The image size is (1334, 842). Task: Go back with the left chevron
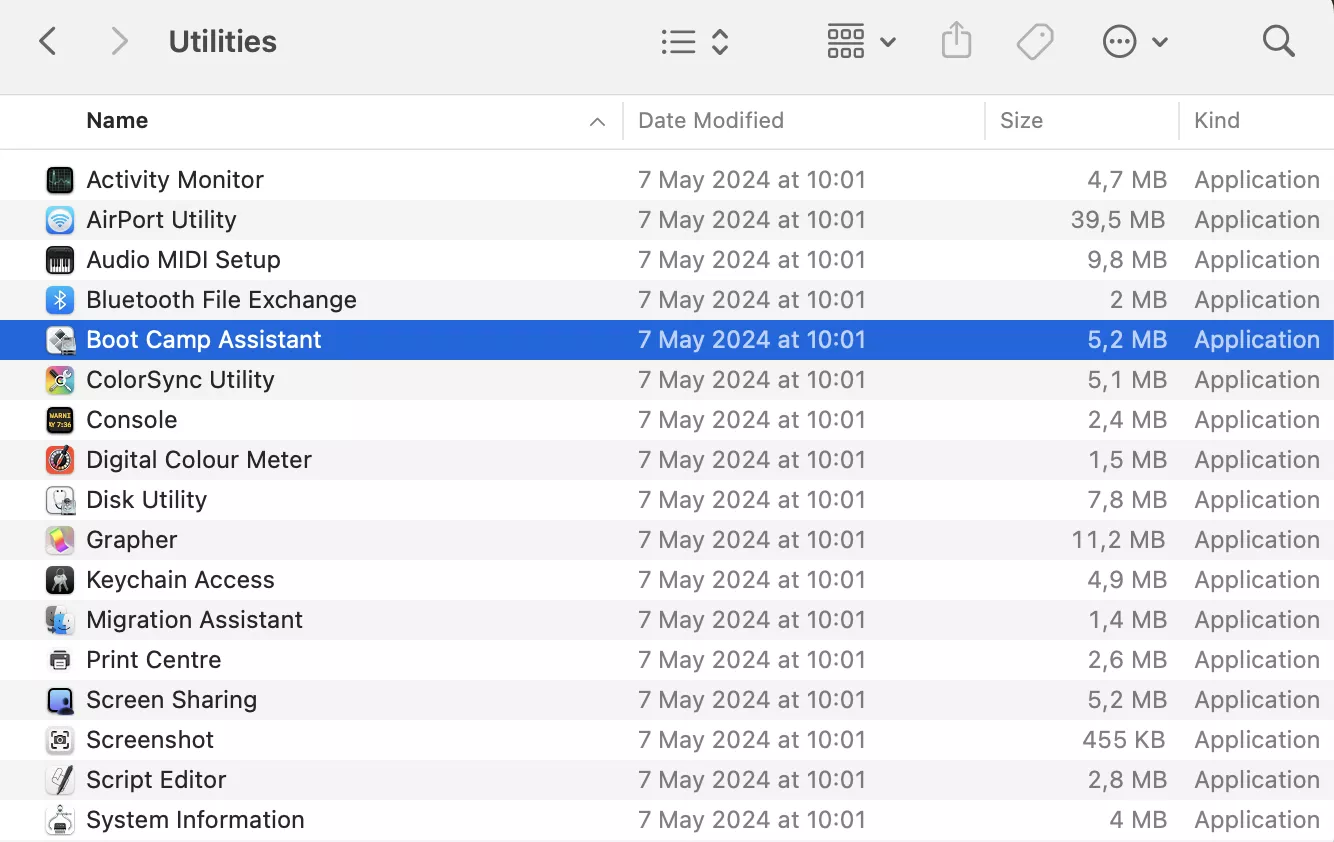click(x=47, y=42)
